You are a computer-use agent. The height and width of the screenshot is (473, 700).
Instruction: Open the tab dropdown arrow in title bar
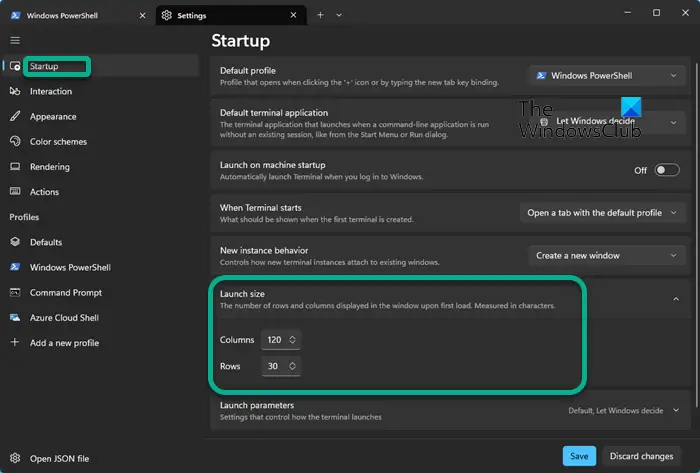pos(339,15)
